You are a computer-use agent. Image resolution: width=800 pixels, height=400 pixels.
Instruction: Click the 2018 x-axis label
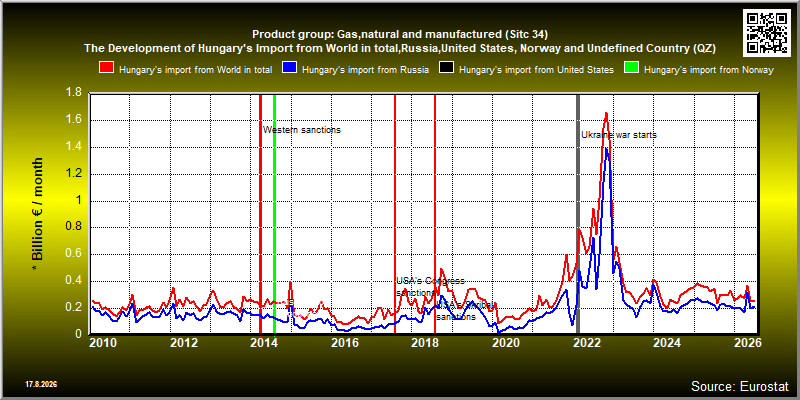coord(424,343)
